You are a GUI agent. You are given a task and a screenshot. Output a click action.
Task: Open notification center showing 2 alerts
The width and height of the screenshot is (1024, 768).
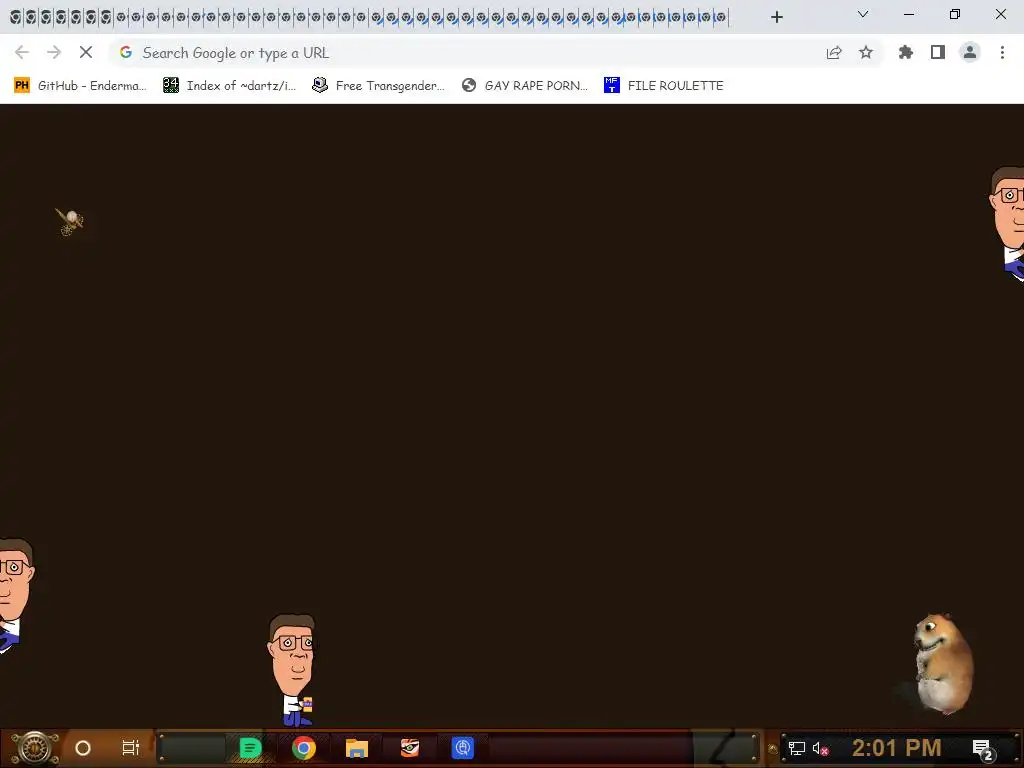click(983, 750)
